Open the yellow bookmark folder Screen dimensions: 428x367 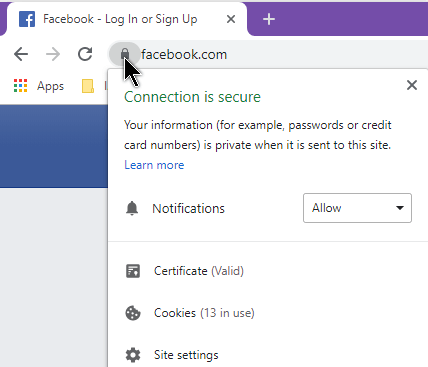[x=88, y=86]
